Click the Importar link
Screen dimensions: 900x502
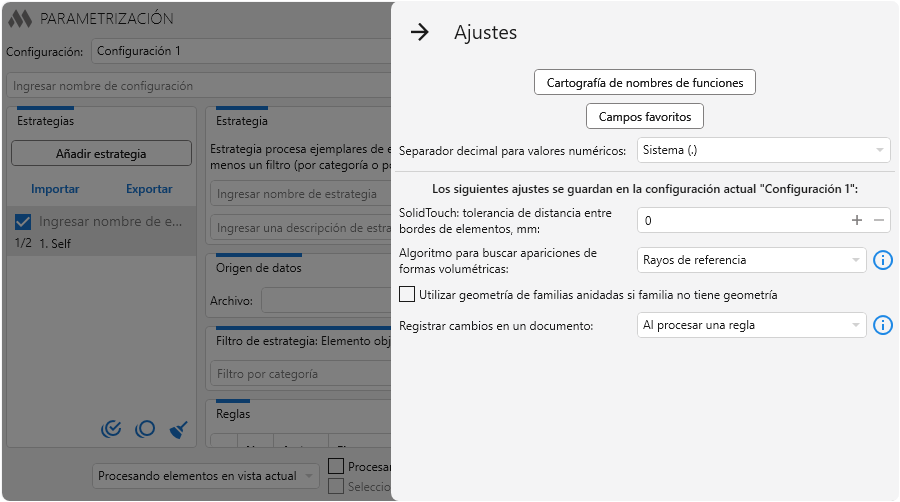(55, 189)
